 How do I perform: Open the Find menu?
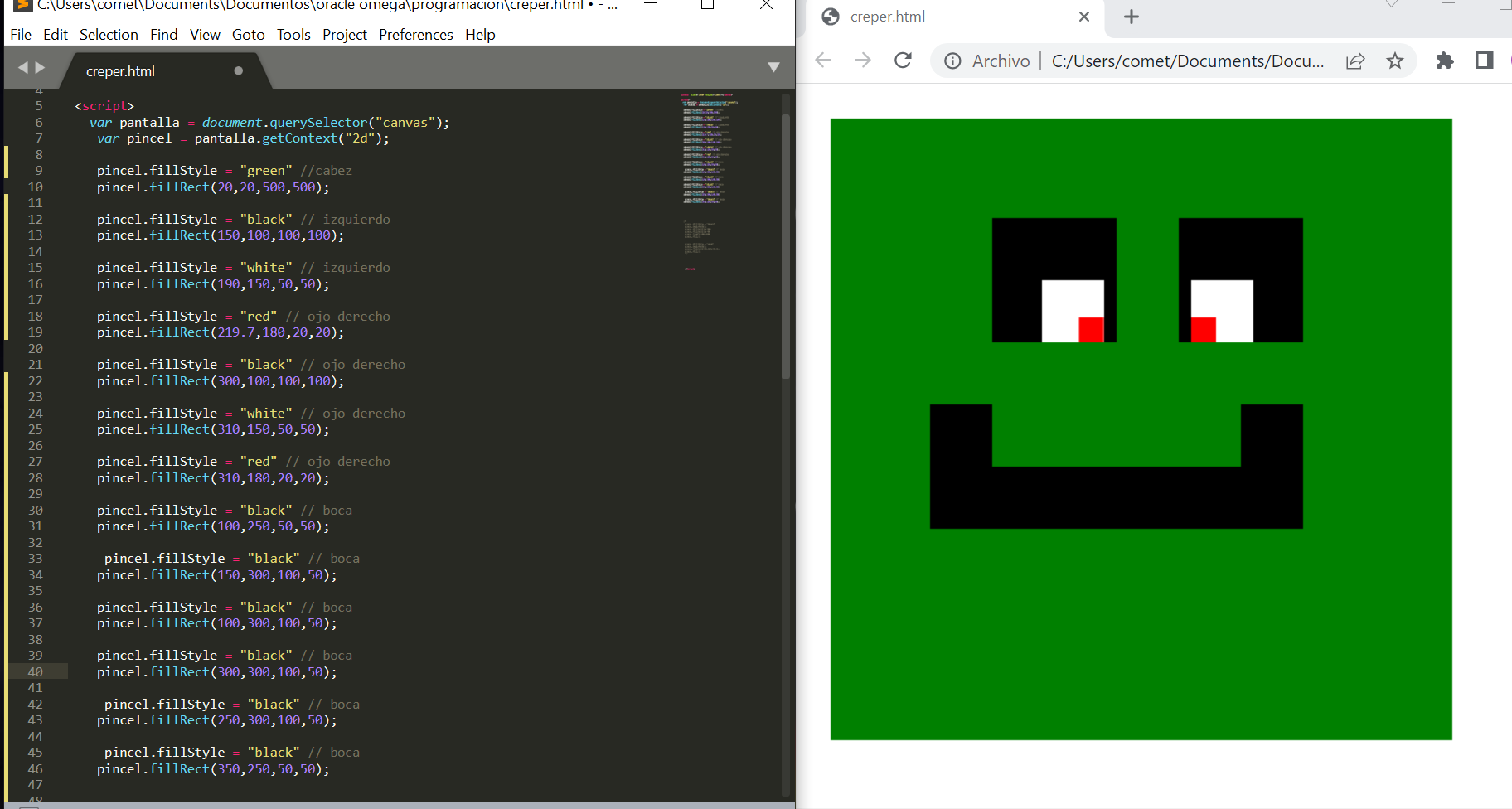pos(164,35)
